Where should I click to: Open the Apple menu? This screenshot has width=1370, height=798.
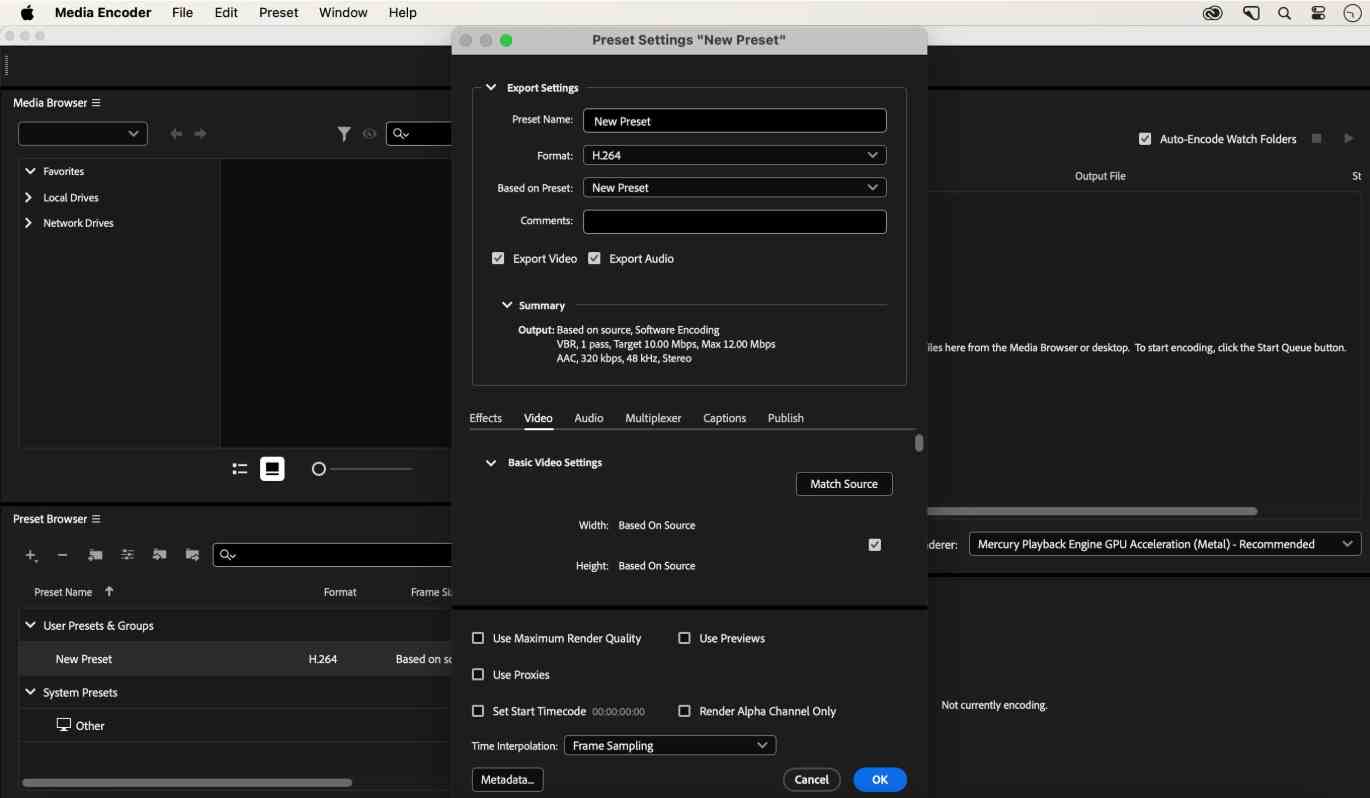coord(27,12)
